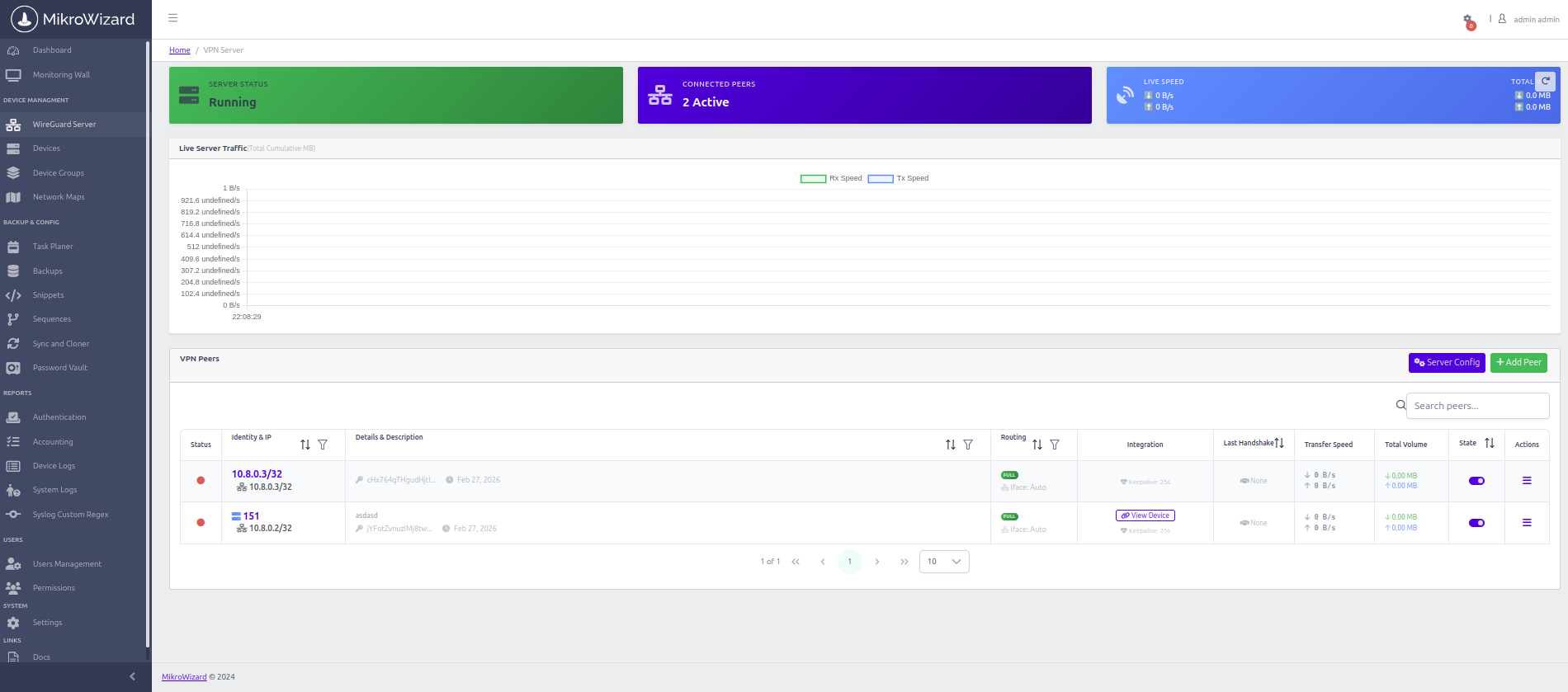Click filter icon on Identity & IP column
Viewport: 1568px width, 692px height.
[323, 445]
